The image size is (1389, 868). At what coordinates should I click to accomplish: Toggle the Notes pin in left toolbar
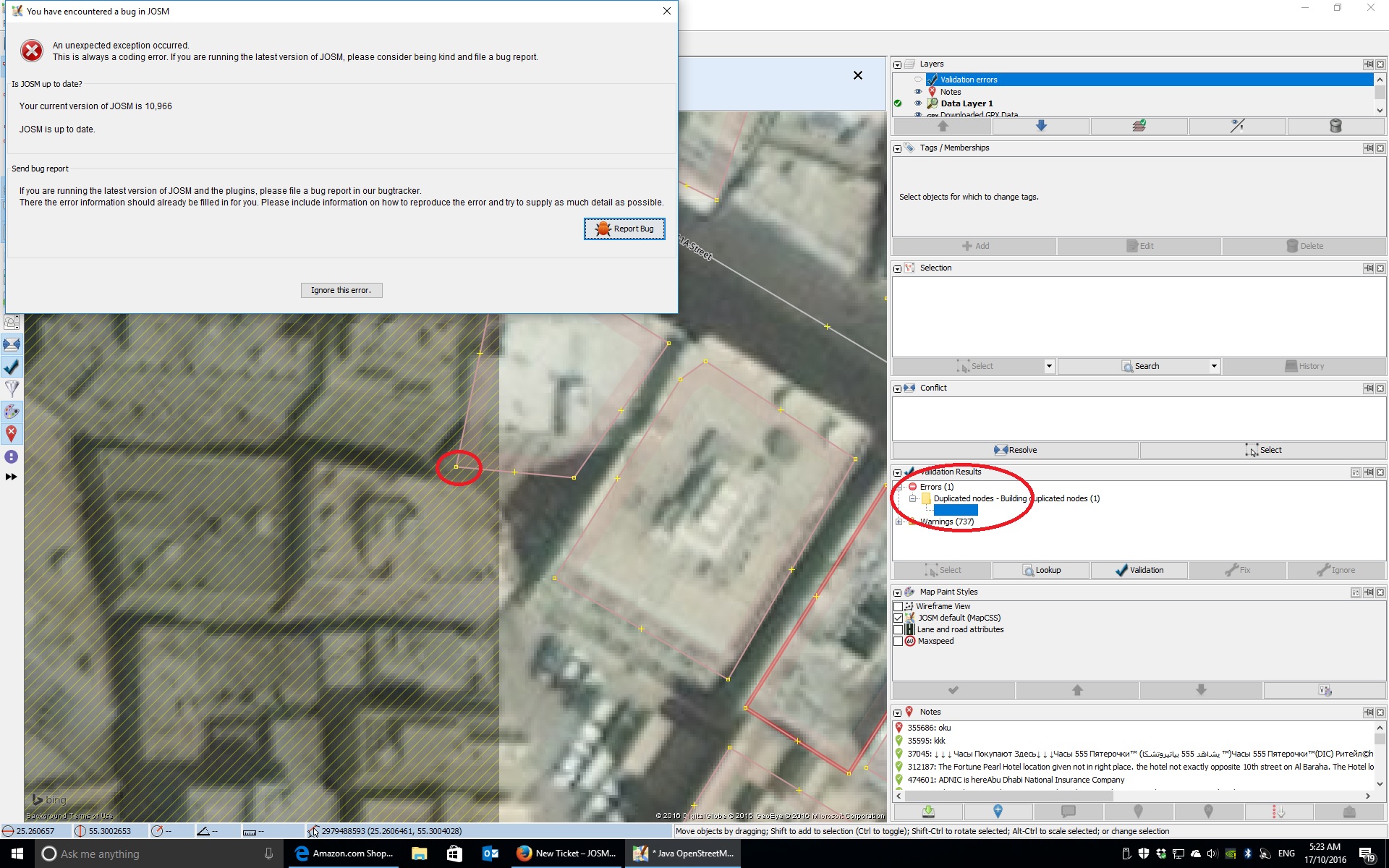click(12, 434)
